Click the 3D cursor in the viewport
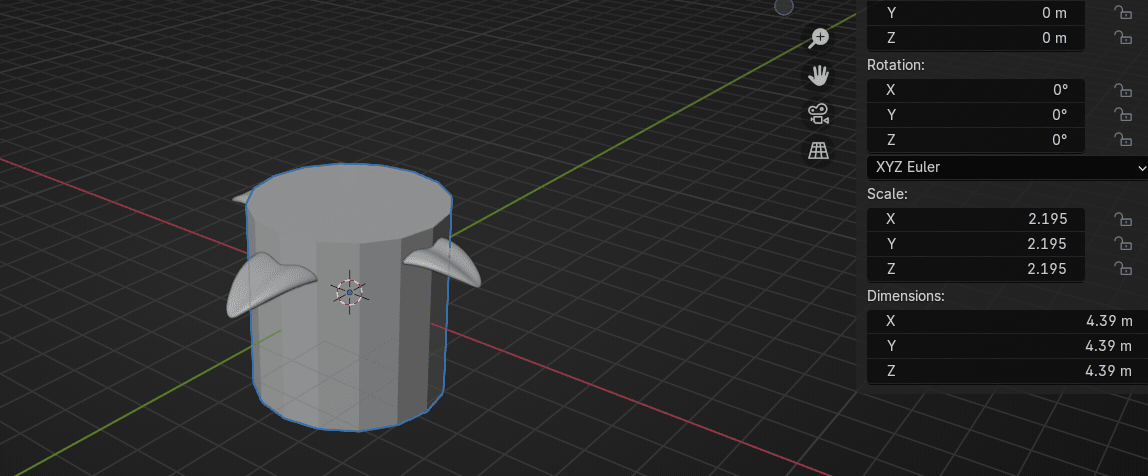The width and height of the screenshot is (1148, 476). tap(349, 292)
